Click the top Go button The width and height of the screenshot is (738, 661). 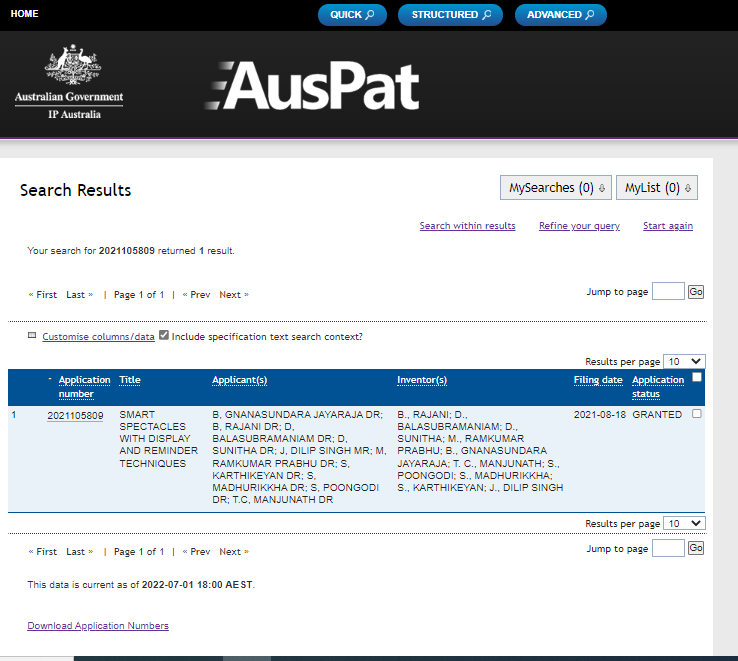click(696, 292)
